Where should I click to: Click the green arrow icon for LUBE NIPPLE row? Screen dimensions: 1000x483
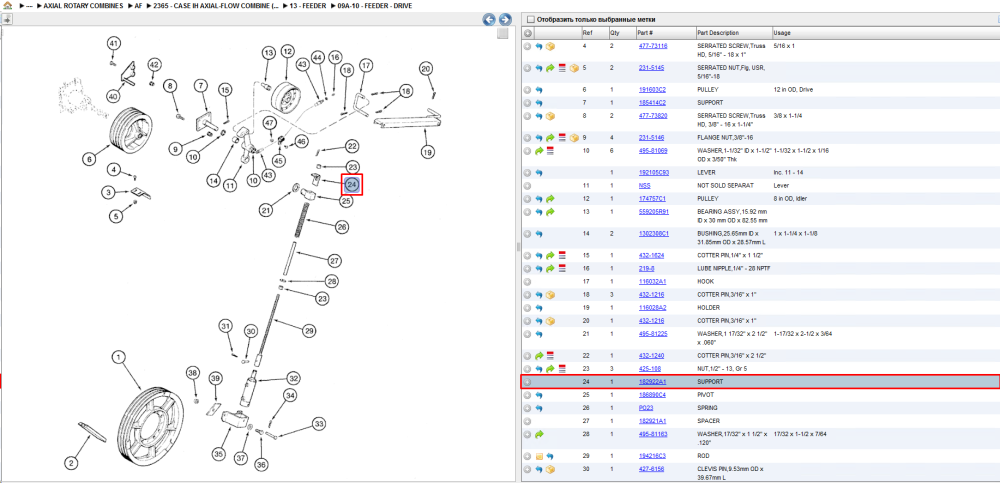click(x=550, y=269)
